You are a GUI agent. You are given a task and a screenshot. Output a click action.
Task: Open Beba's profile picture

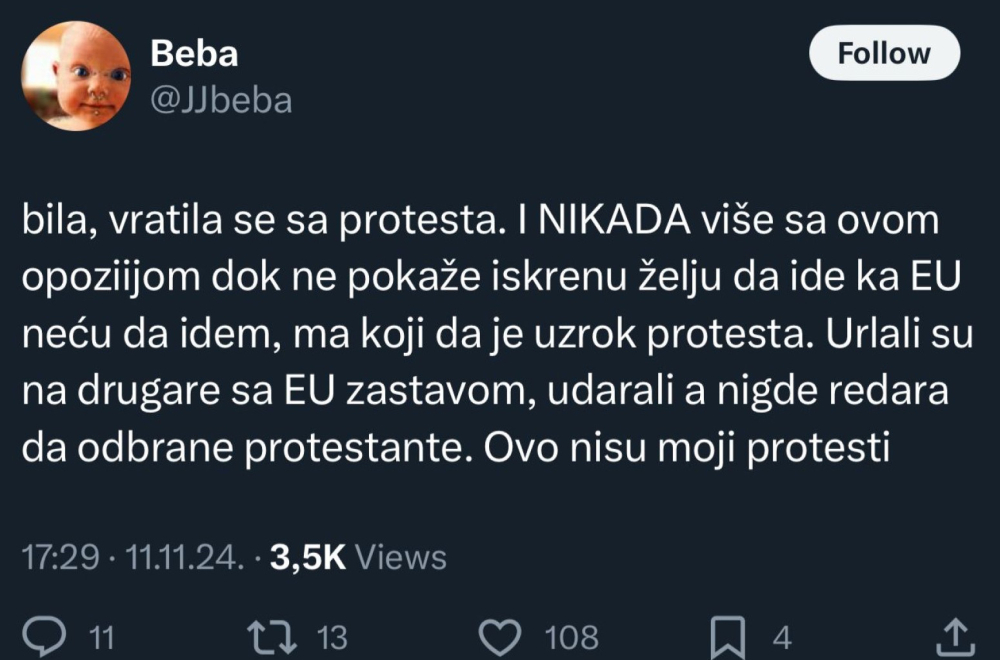(76, 76)
